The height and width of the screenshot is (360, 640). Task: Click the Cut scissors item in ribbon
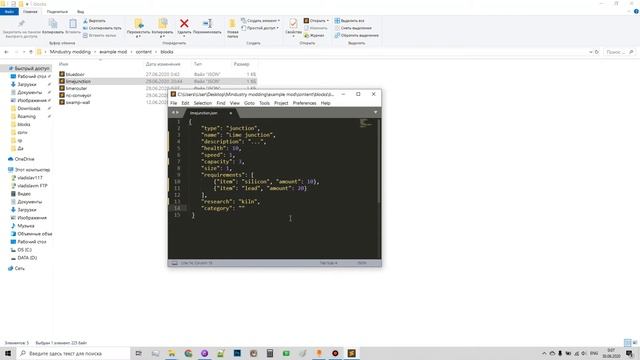pos(94,21)
